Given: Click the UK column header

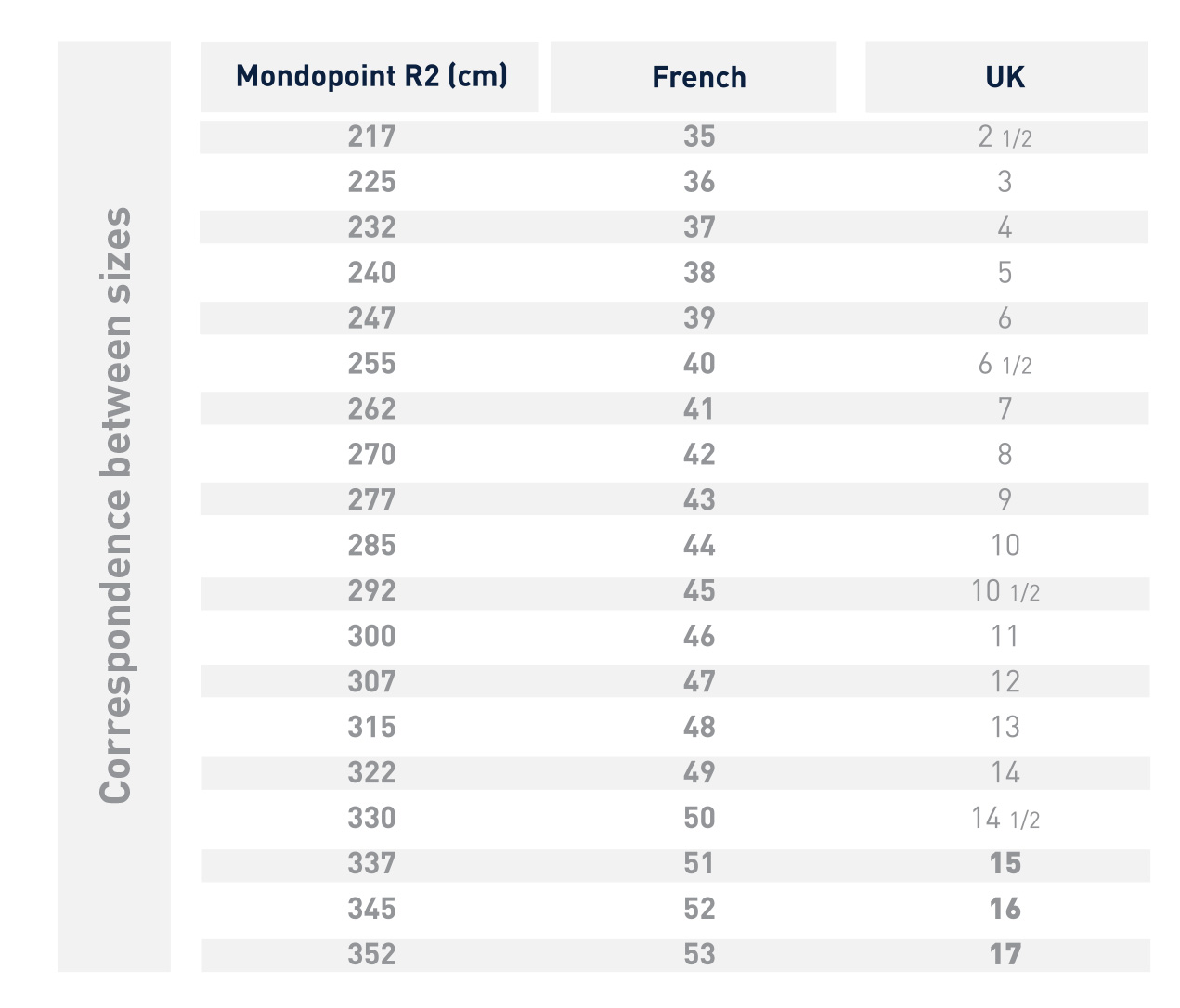Looking at the screenshot, I should (1005, 77).
